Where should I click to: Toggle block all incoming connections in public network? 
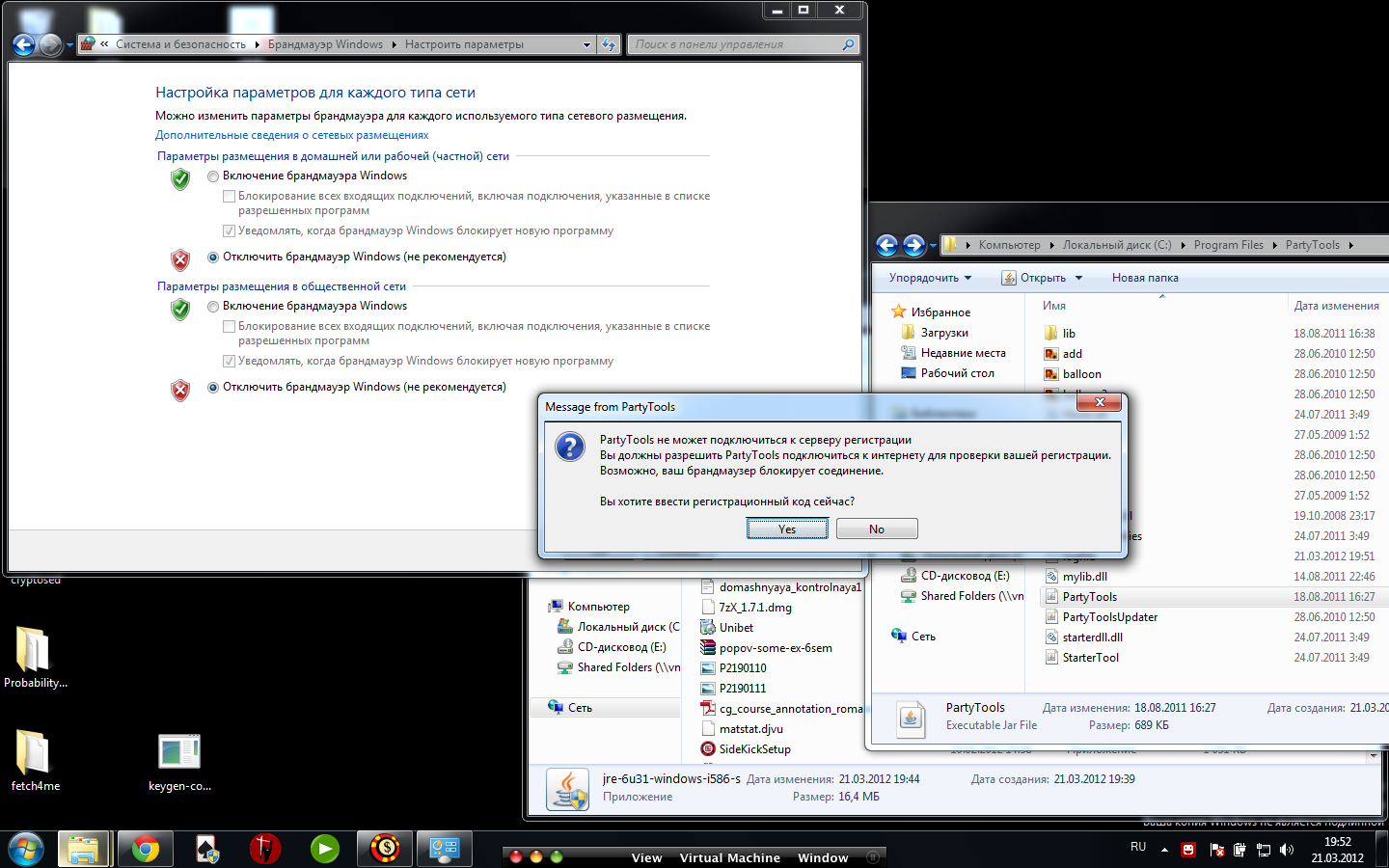click(229, 326)
